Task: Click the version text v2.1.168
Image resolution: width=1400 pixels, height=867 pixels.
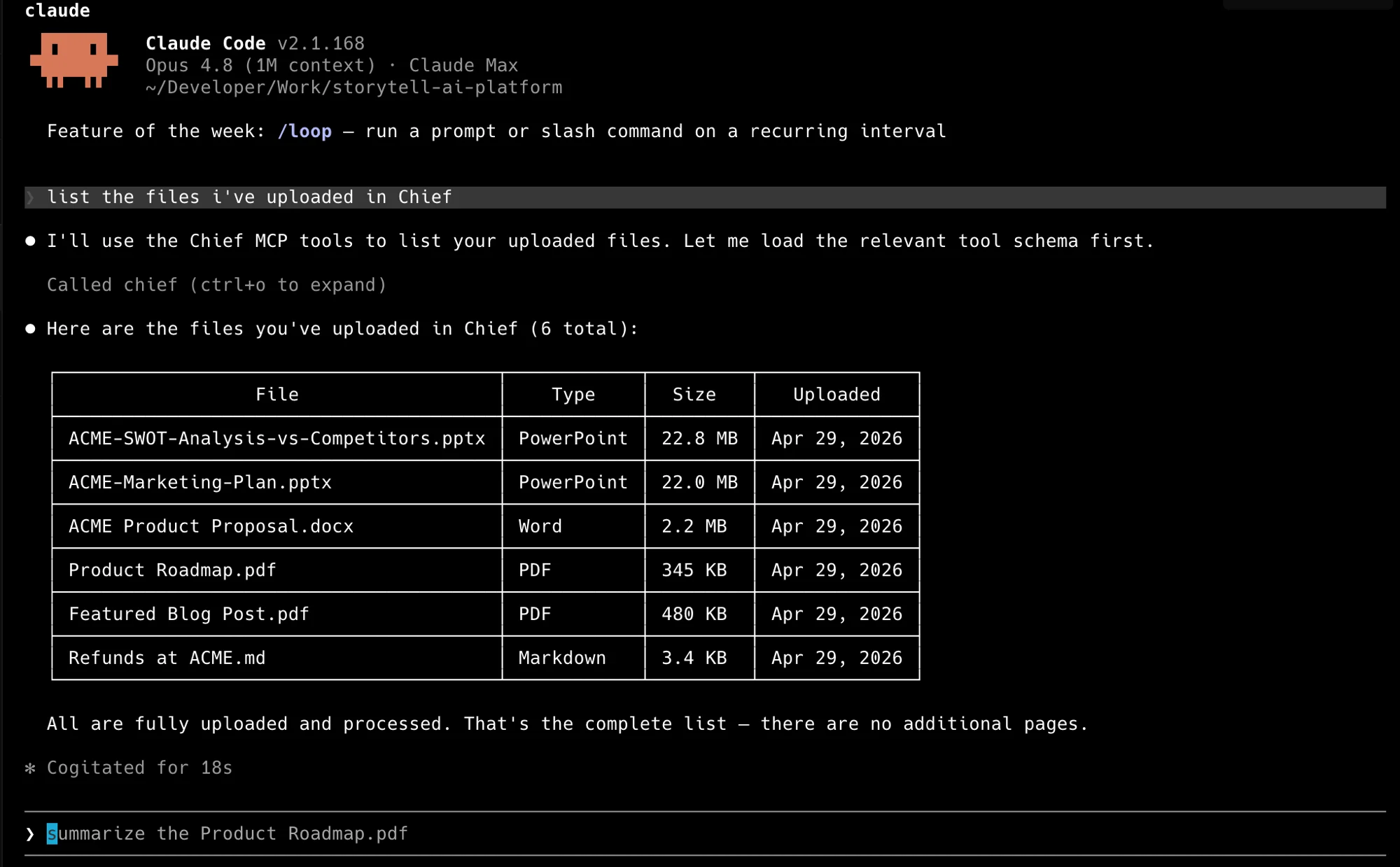Action: point(321,43)
